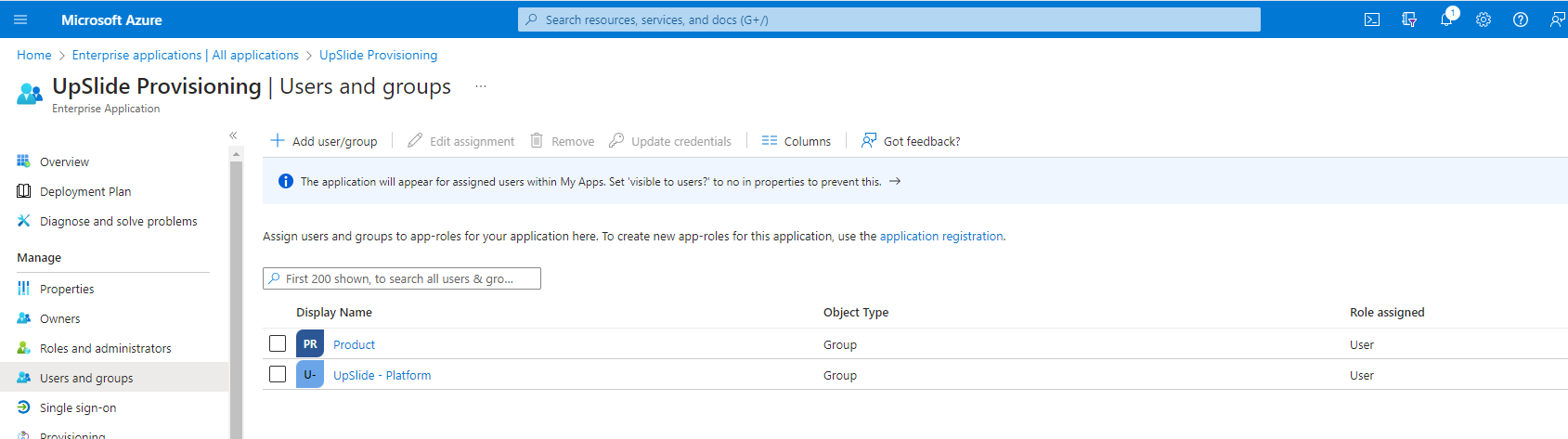
Task: Go to the Home breadcrumb
Action: point(34,56)
